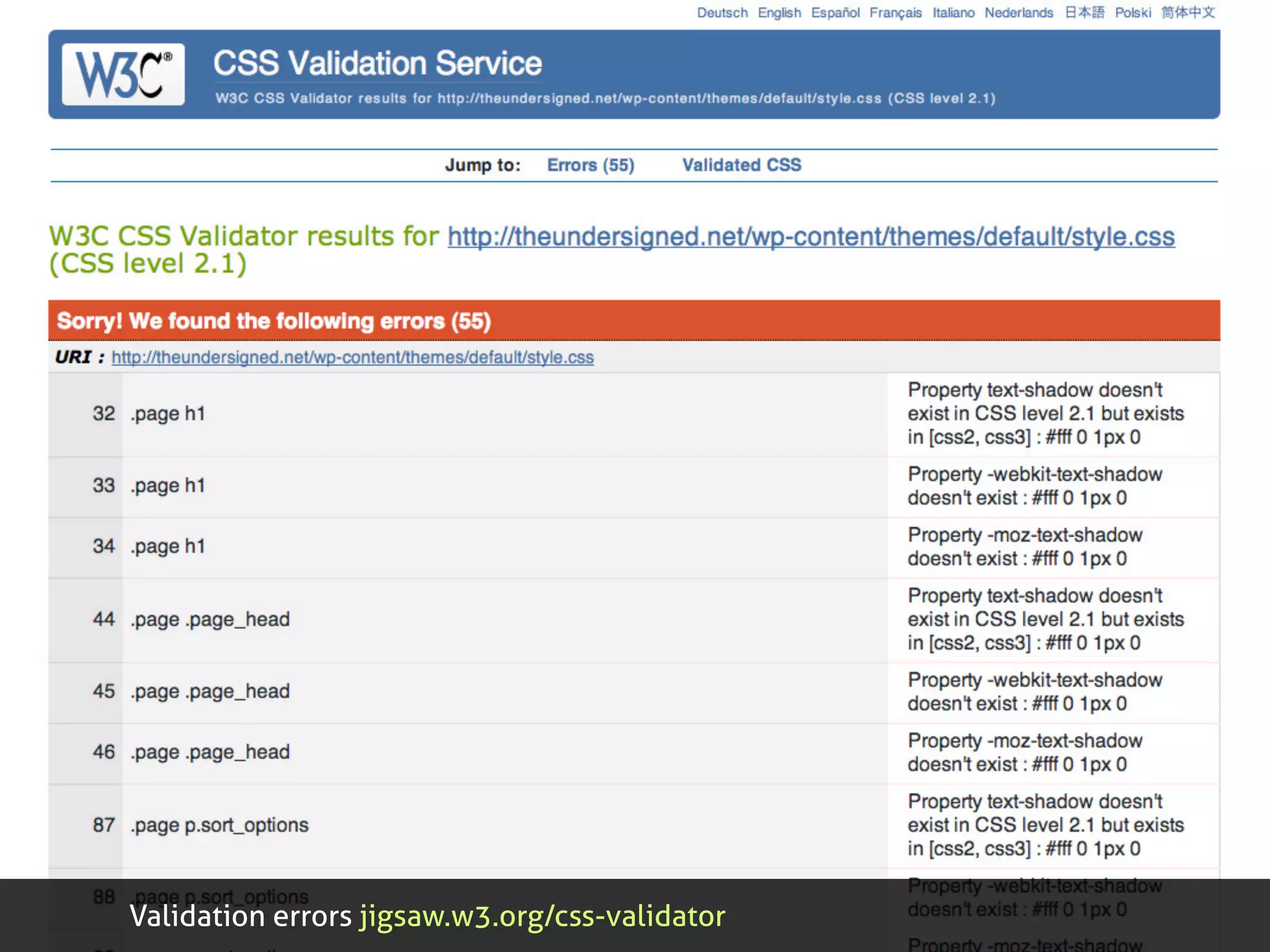Switch language to Simplified Chinese (简体中文)

click(x=1188, y=12)
